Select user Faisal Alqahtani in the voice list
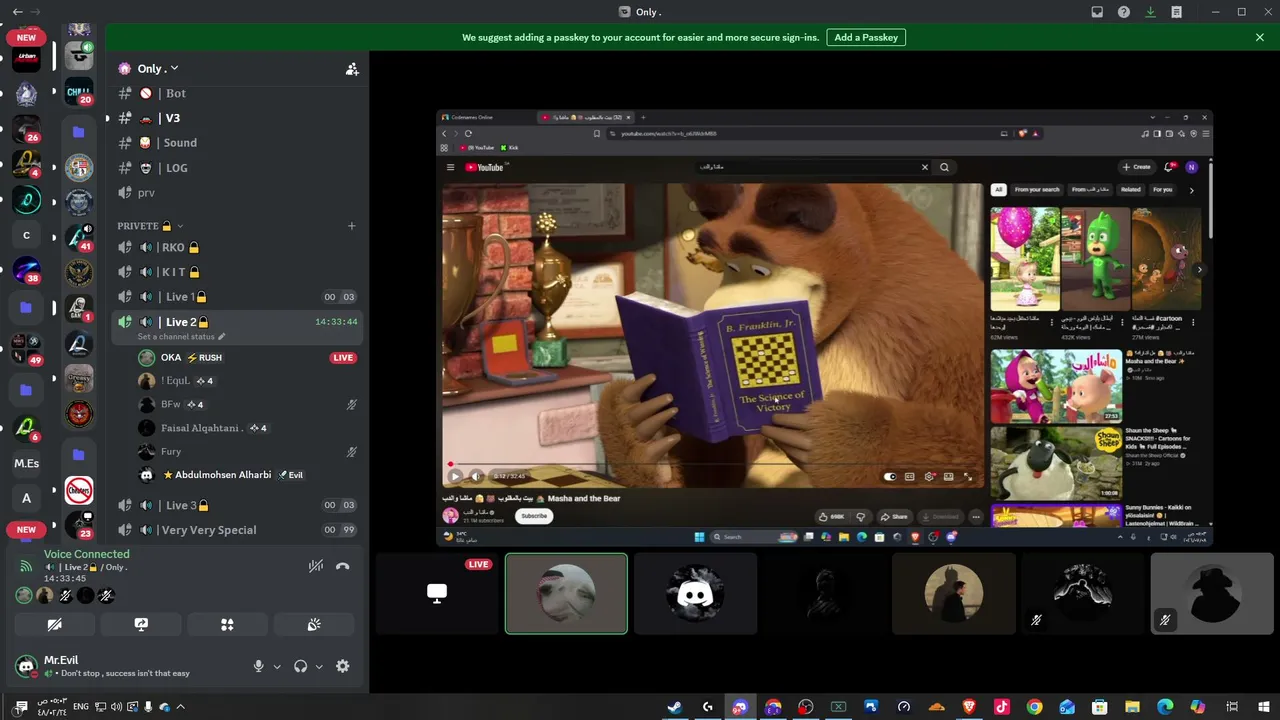Image resolution: width=1280 pixels, height=720 pixels. pos(248,428)
